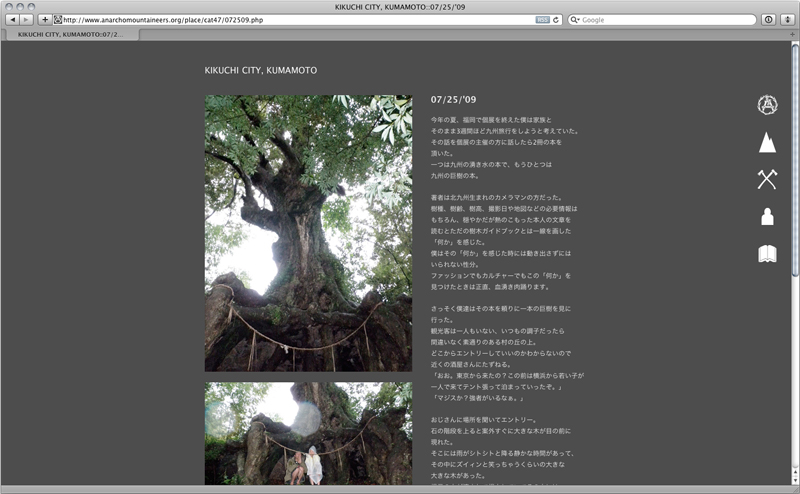Click the RSS badge in address bar
This screenshot has width=800, height=494.
coord(541,20)
